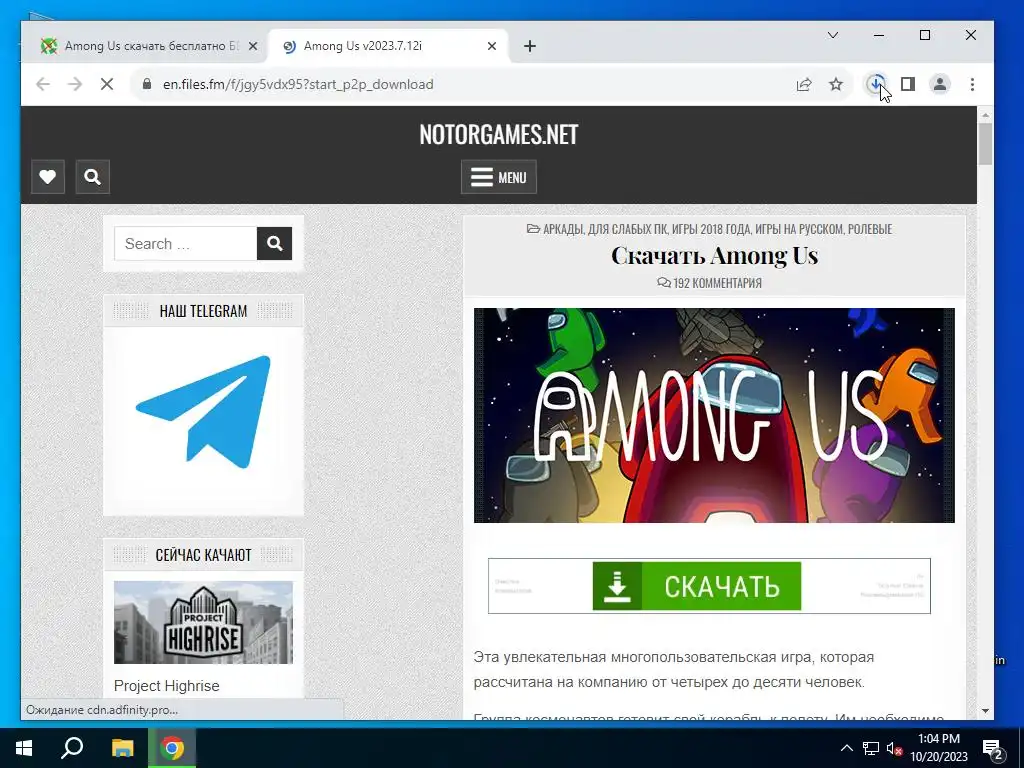Image resolution: width=1024 pixels, height=768 pixels.
Task: Close the Among Us v2023.7.12i tab
Action: 492,46
